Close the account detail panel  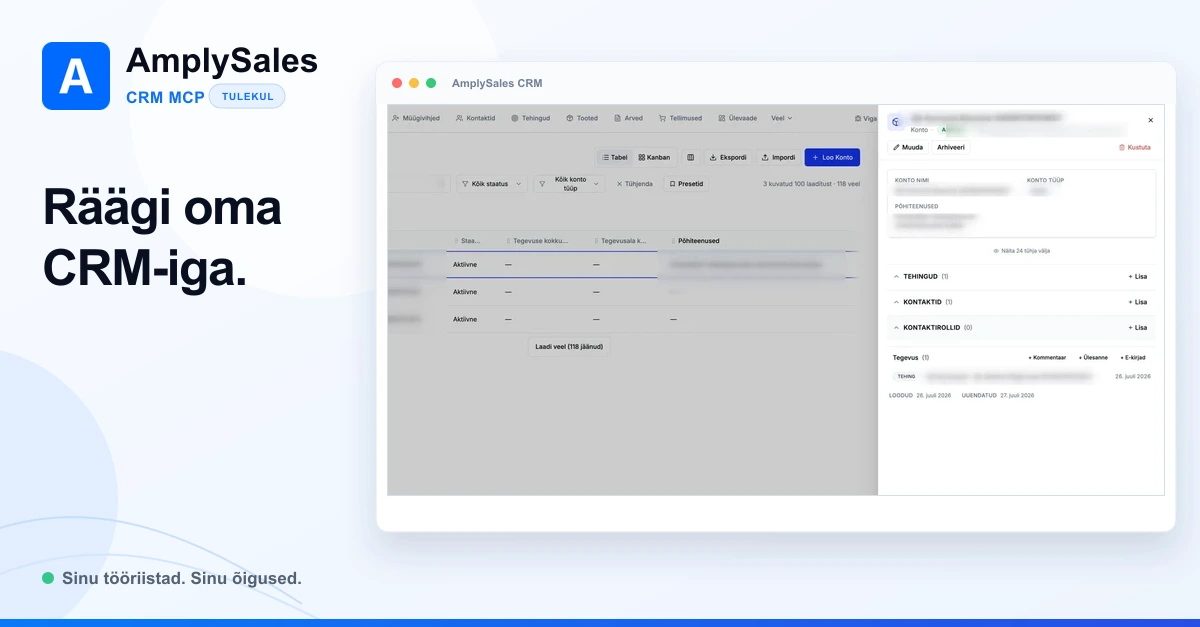1150,120
